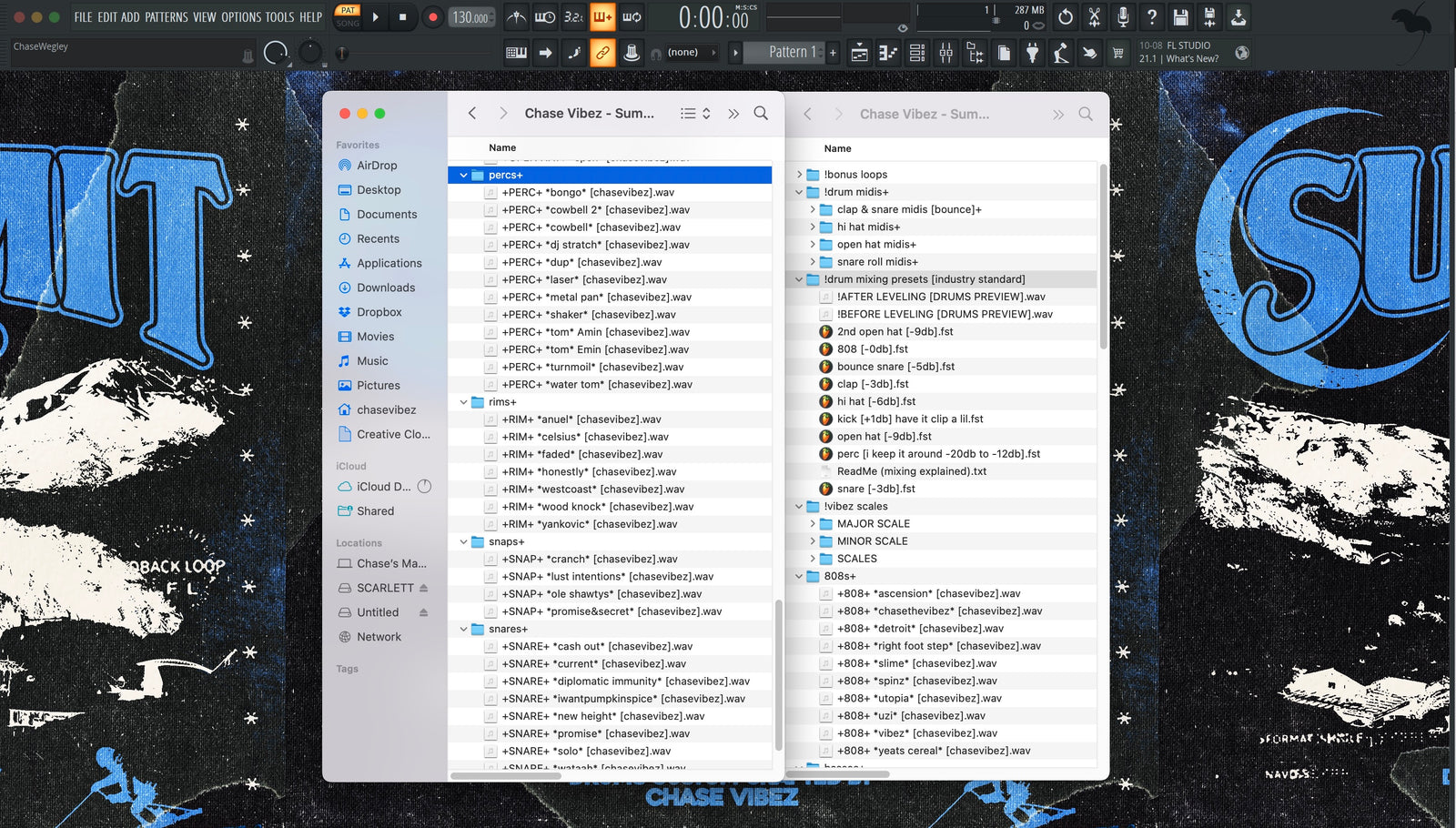Viewport: 1456px width, 828px height.
Task: Toggle typing keyboard to piano icon
Action: (516, 53)
